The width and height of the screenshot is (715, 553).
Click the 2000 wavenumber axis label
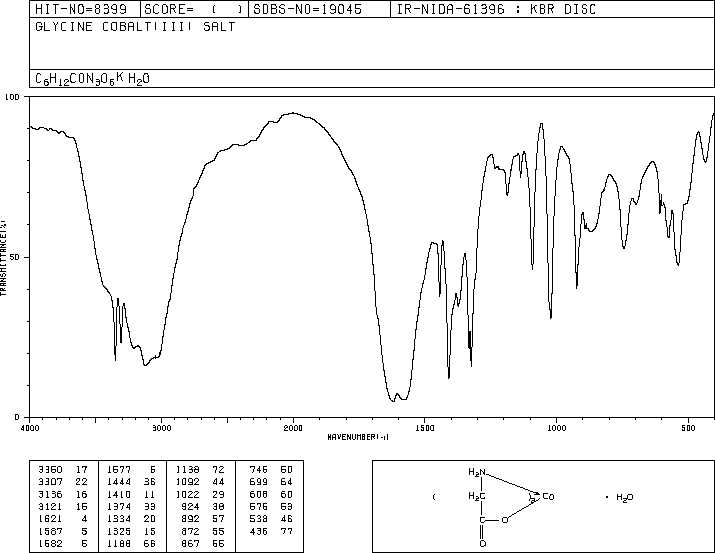coord(293,428)
